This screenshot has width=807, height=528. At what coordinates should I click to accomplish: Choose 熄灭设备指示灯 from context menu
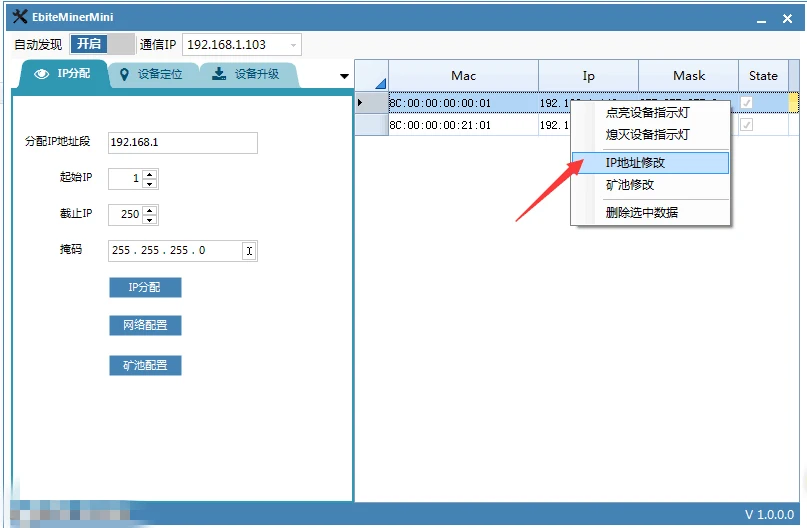point(651,135)
